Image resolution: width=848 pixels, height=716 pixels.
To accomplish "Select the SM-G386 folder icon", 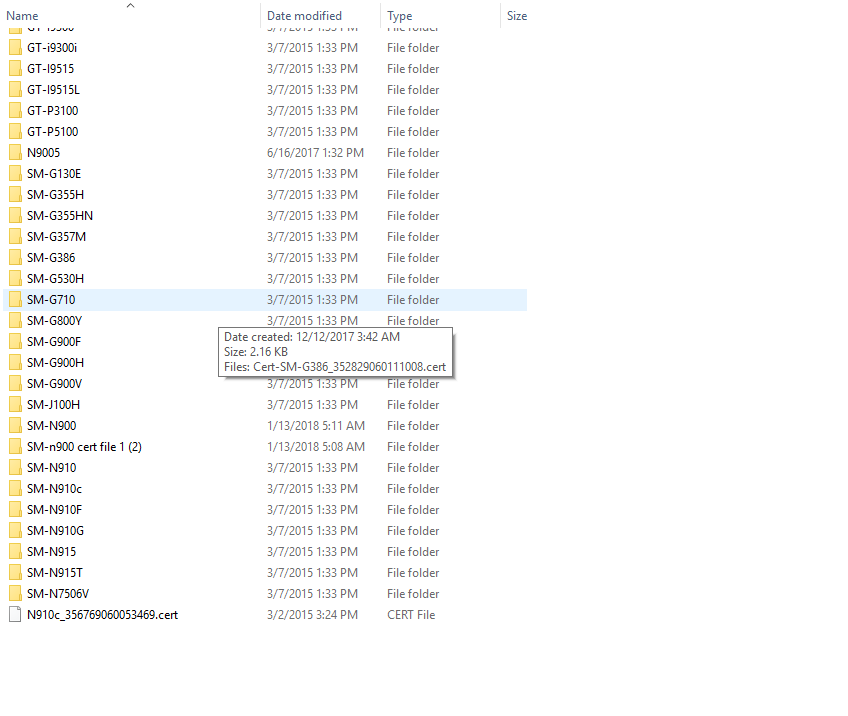I will pos(15,258).
